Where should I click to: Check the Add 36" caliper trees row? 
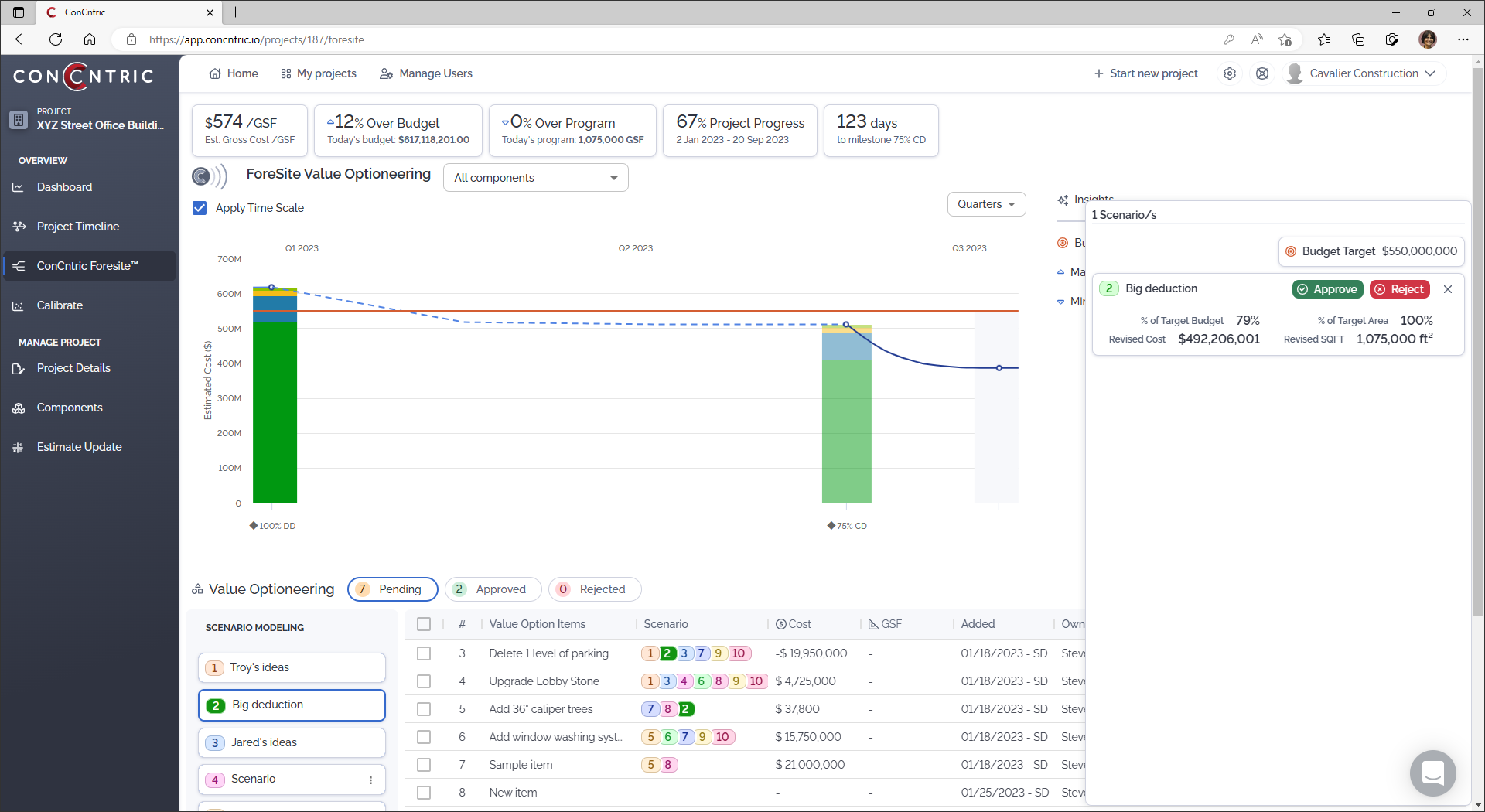coord(424,709)
